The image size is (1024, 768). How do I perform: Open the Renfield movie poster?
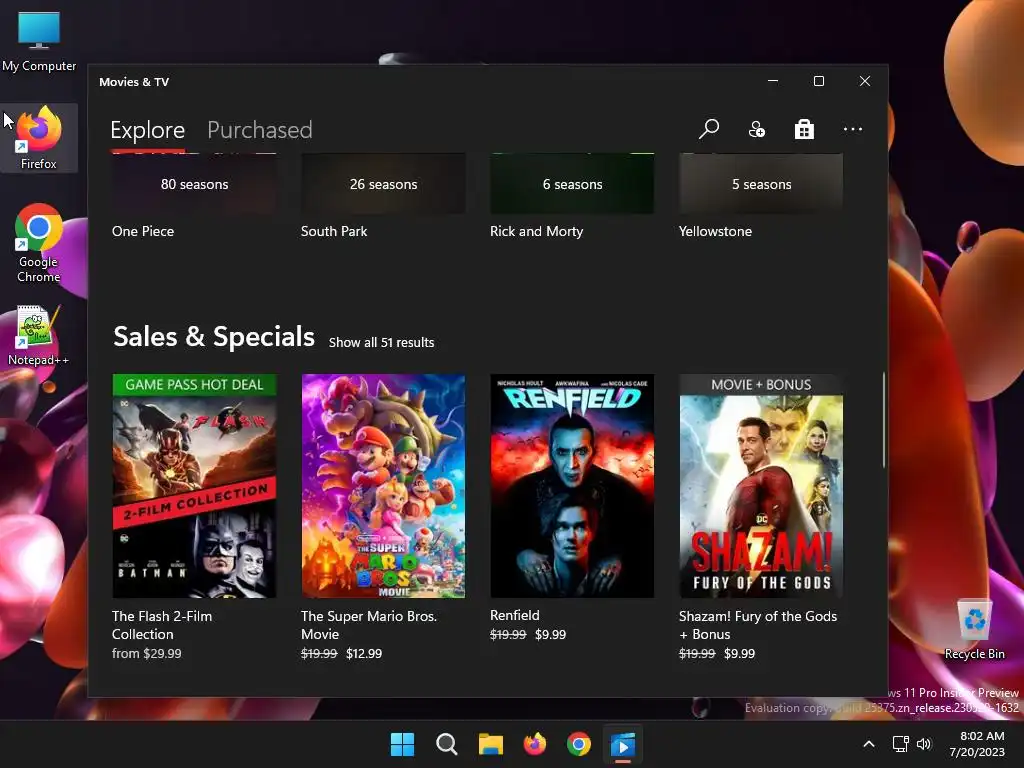(x=572, y=486)
